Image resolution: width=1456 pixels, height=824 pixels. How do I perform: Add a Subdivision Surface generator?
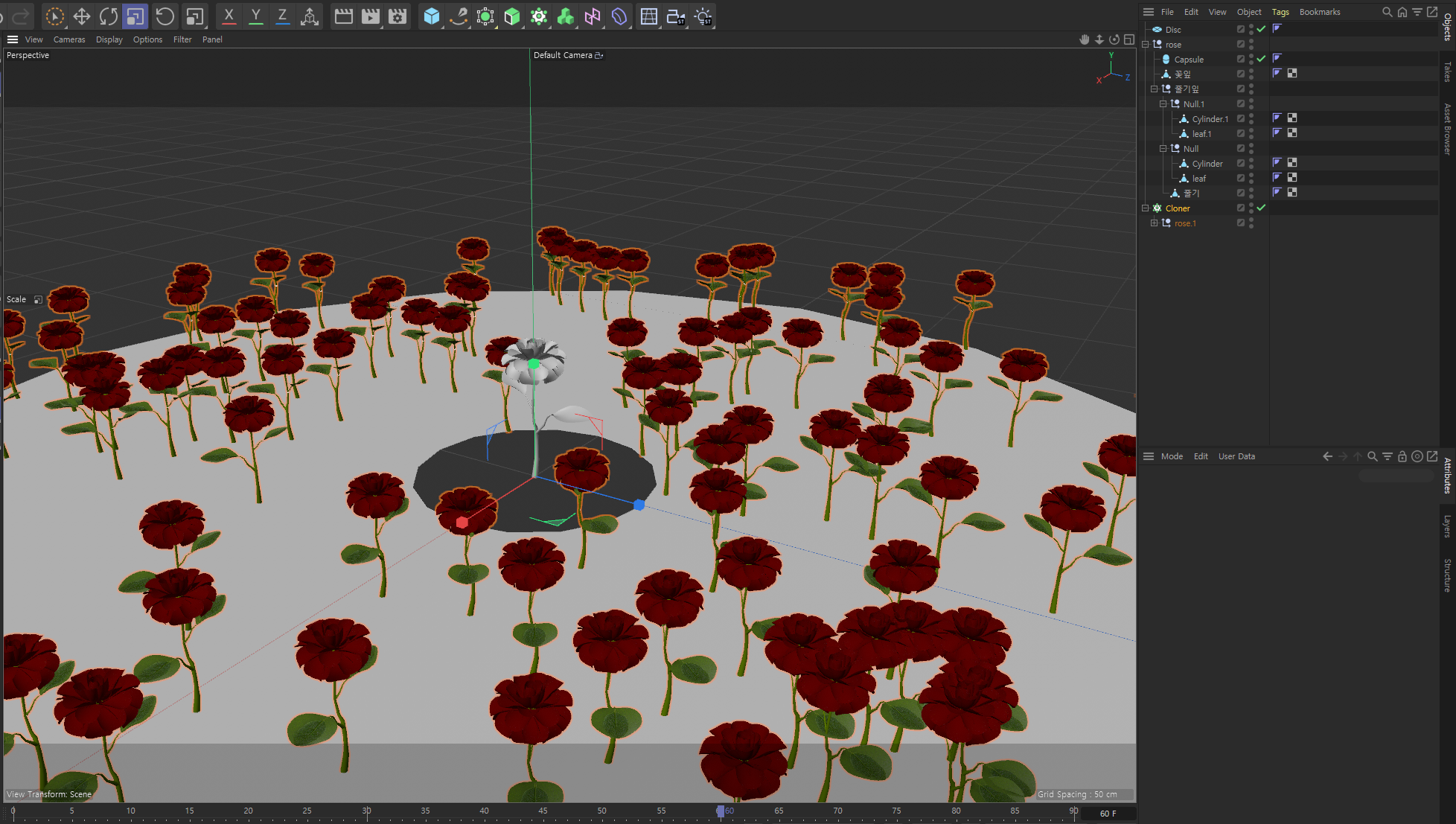click(485, 16)
